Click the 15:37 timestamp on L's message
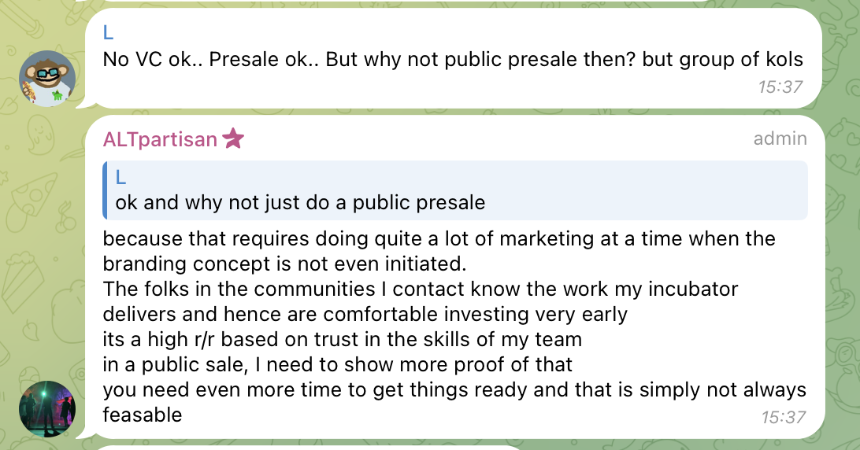This screenshot has width=860, height=450. point(780,86)
